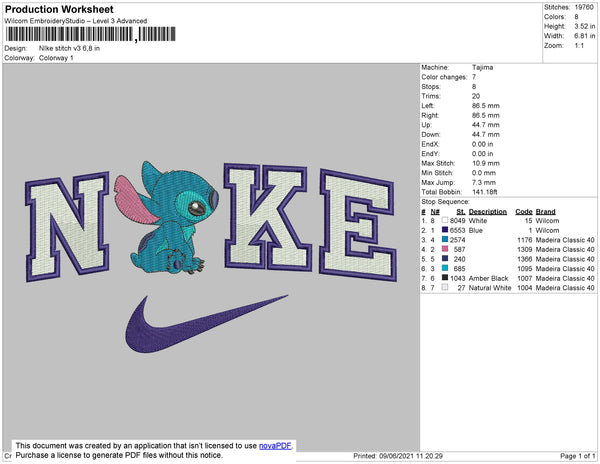Click the 'Code' column header
Screen dimensions: 600x464
pos(524,212)
